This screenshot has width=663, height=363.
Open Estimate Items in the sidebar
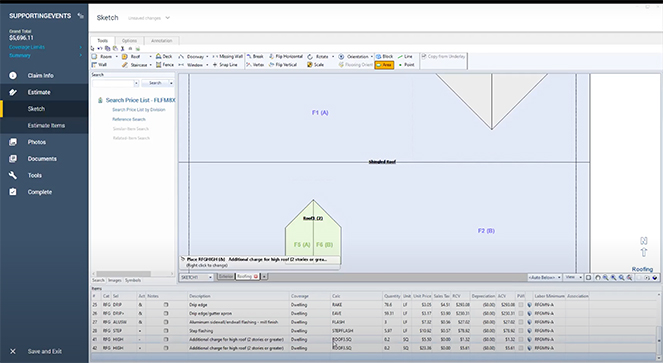tap(47, 125)
